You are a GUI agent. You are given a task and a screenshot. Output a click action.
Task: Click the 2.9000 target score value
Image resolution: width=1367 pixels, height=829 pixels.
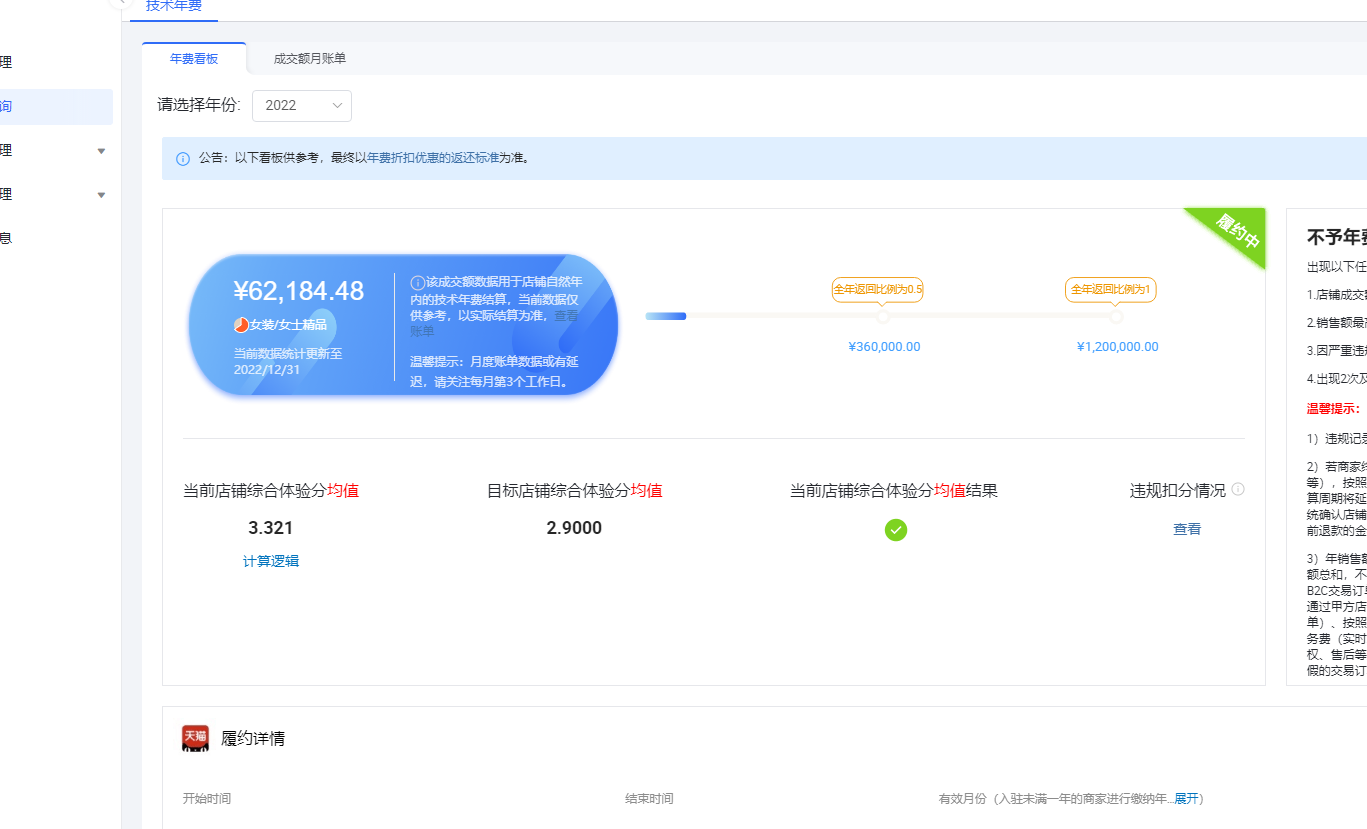574,528
